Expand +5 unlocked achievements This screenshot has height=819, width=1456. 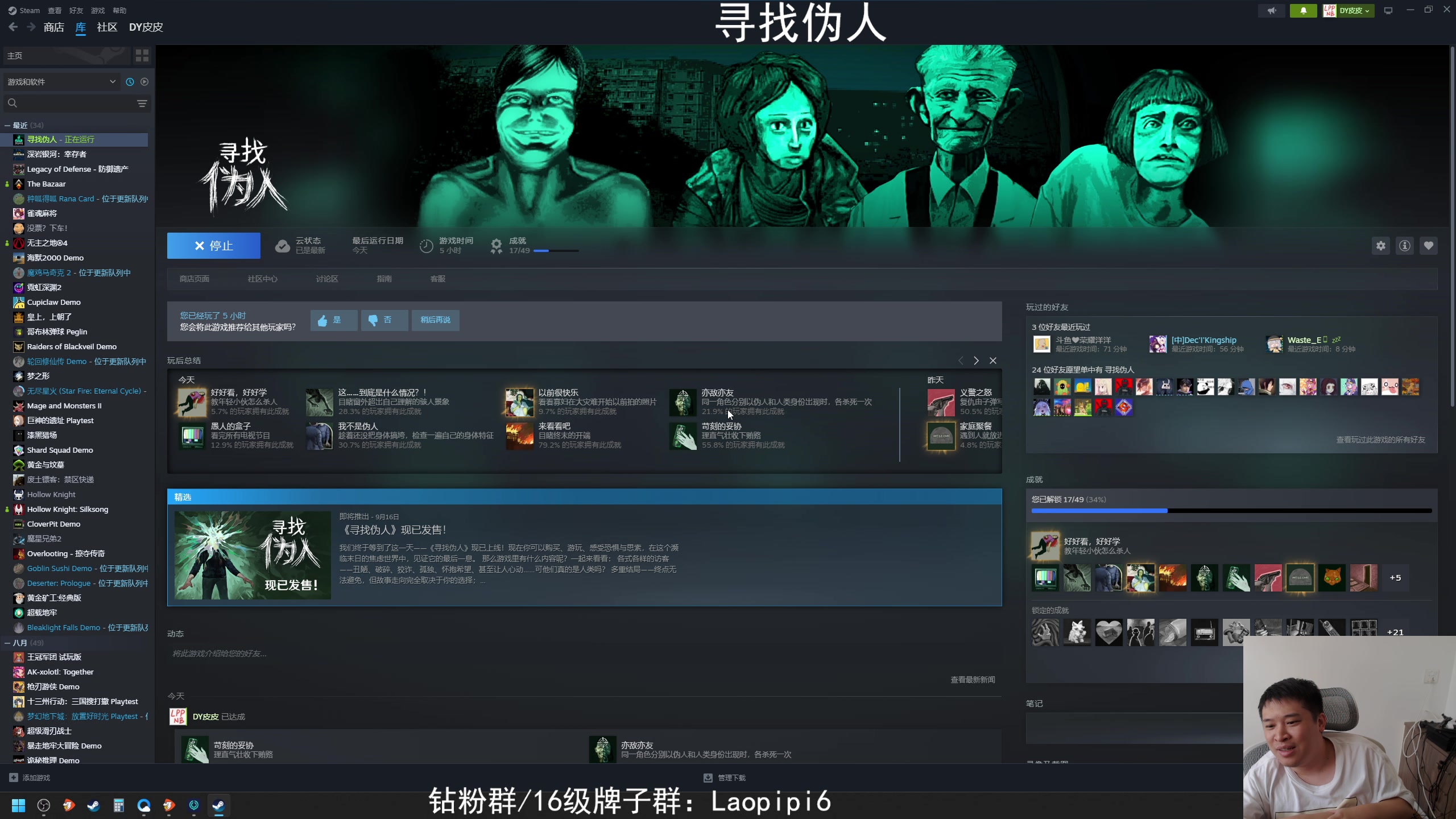(x=1395, y=578)
